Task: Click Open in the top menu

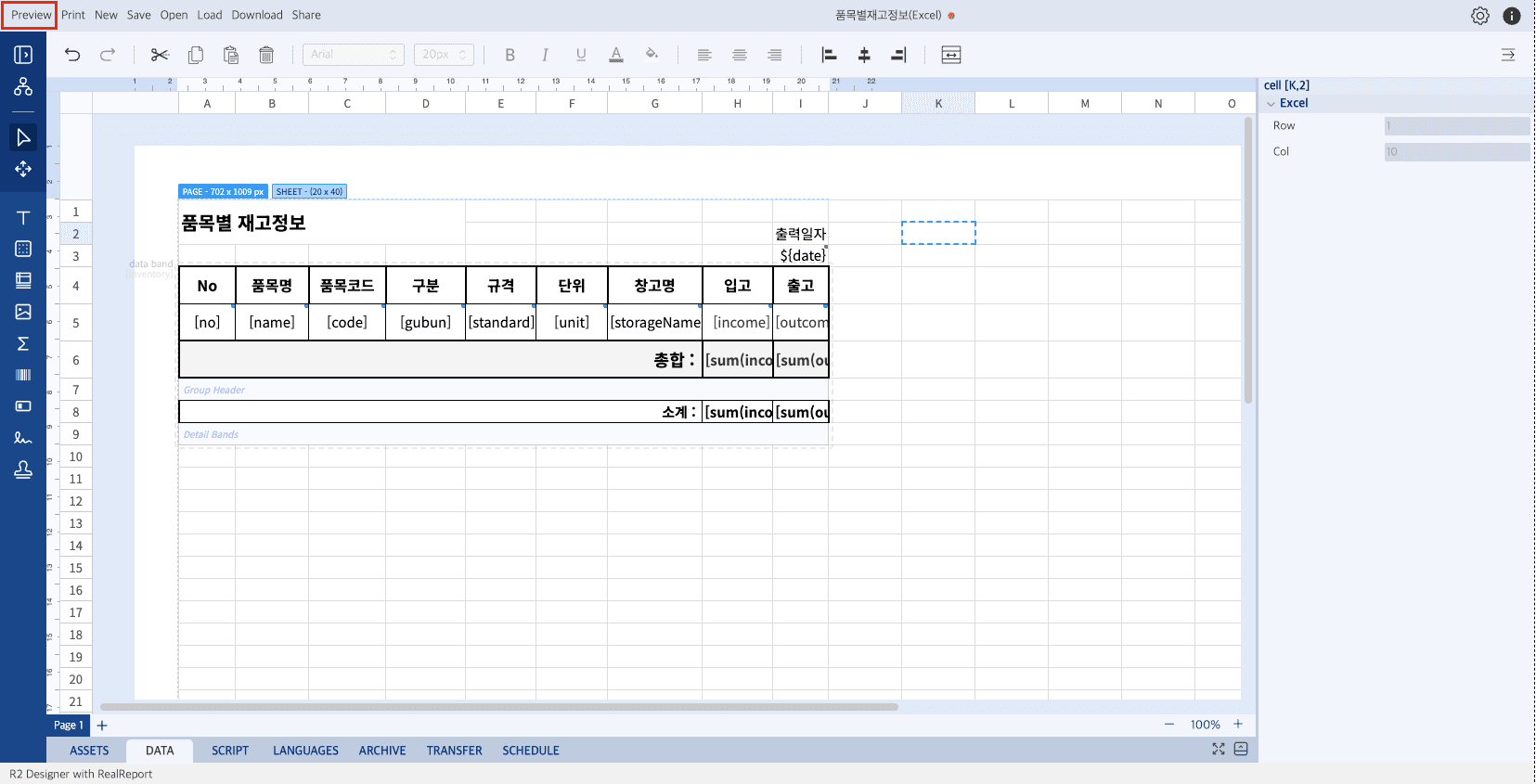Action: click(x=174, y=15)
